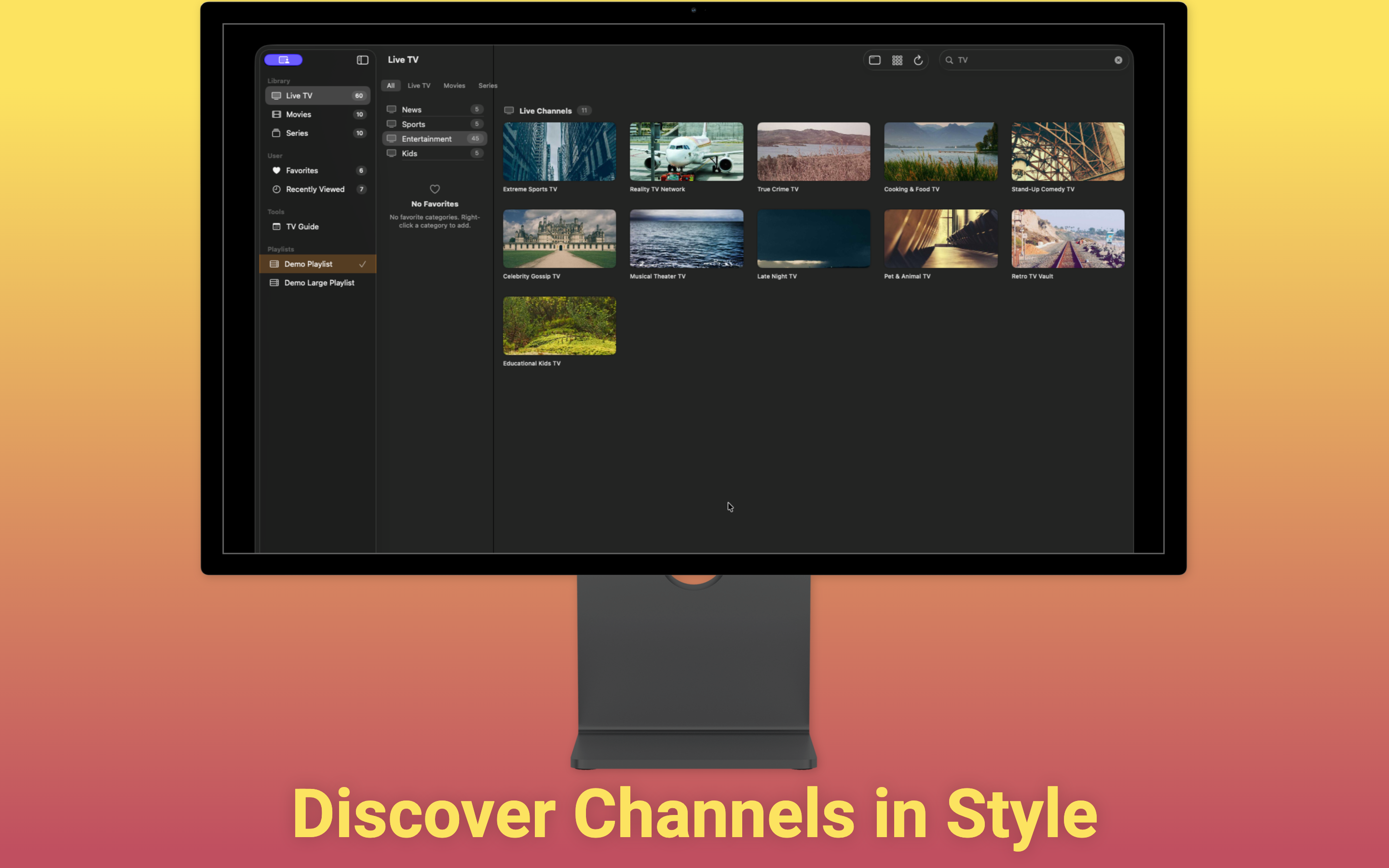Viewport: 1389px width, 868px height.
Task: Select Demo Playlist
Action: pyautogui.click(x=317, y=264)
